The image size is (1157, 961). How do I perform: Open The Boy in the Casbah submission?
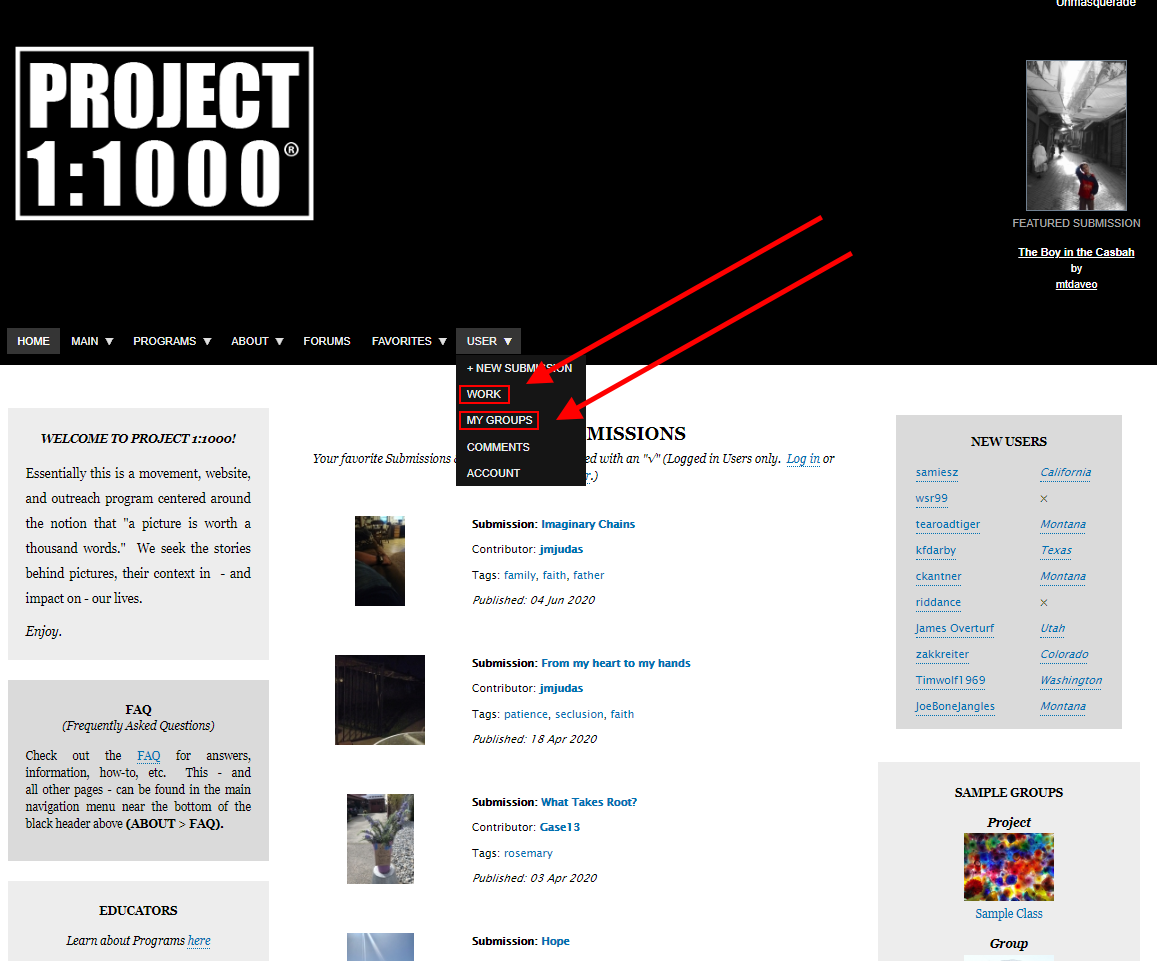[1076, 252]
